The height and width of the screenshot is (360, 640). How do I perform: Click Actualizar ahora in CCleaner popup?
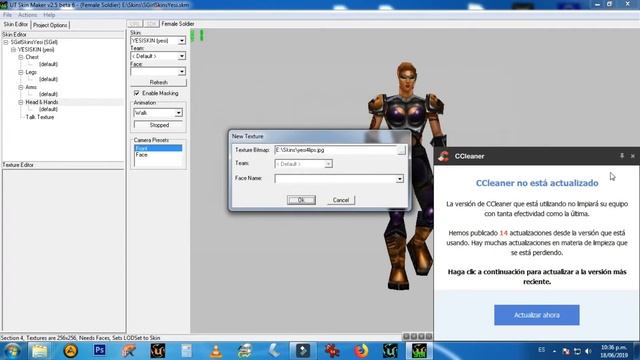click(536, 315)
